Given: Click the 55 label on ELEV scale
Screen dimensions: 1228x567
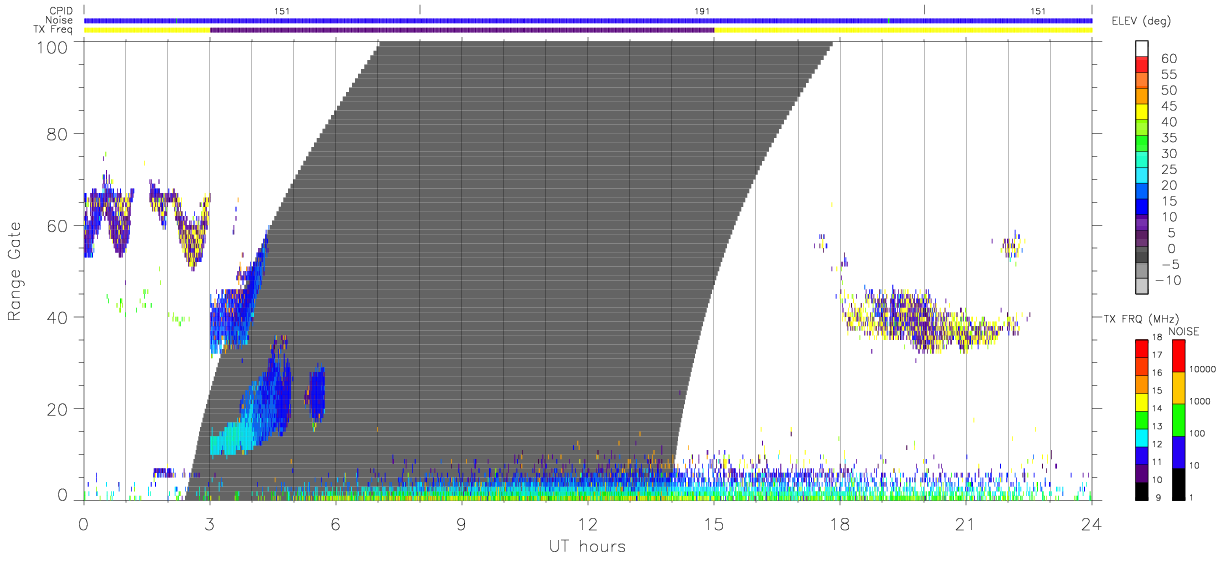Looking at the screenshot, I should (1169, 74).
